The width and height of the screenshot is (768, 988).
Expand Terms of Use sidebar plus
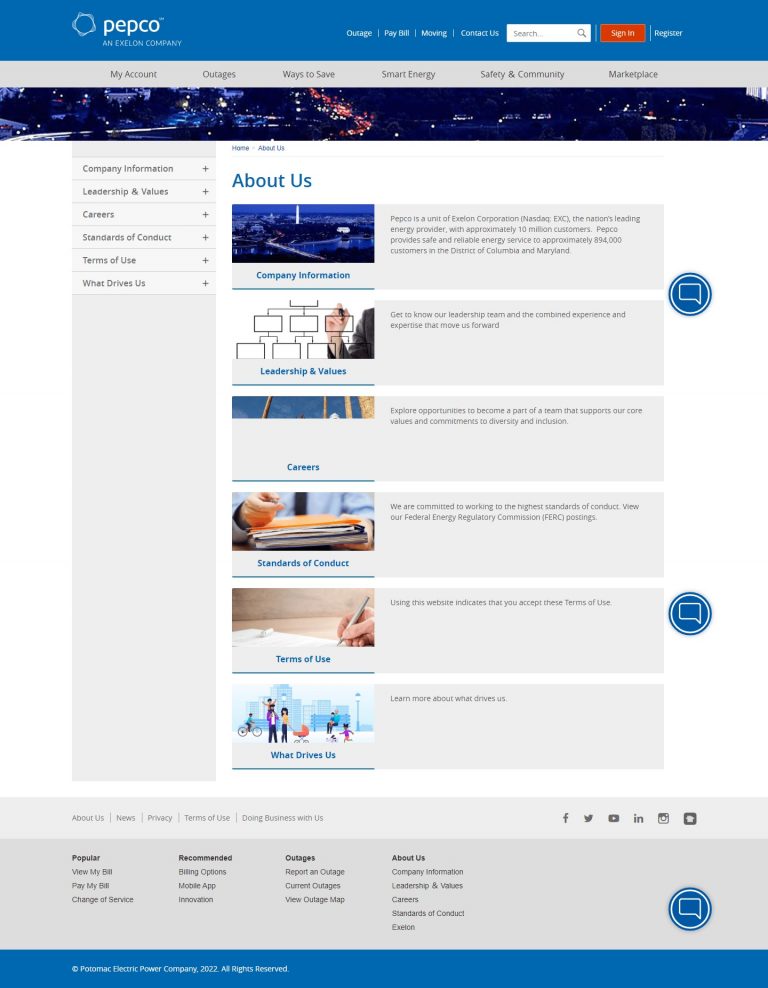(x=205, y=260)
